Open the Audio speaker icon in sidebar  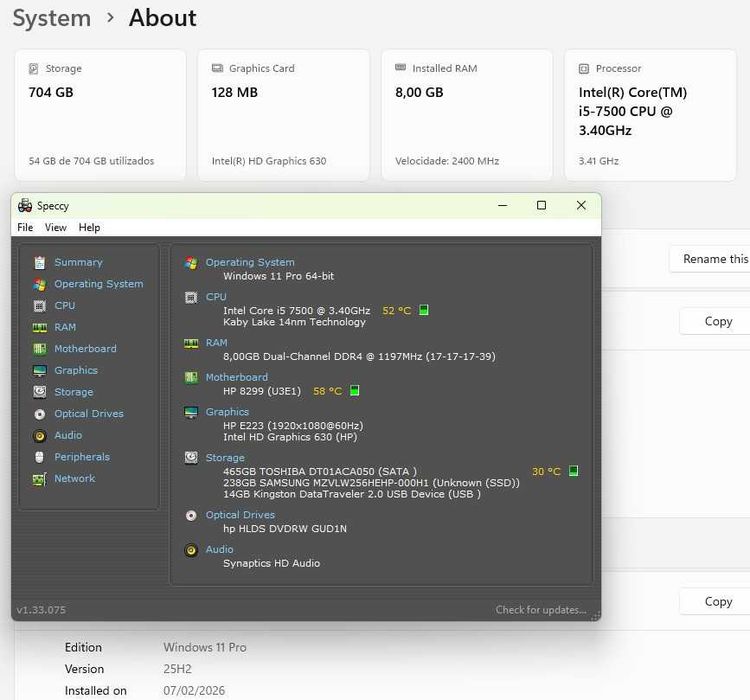(40, 436)
